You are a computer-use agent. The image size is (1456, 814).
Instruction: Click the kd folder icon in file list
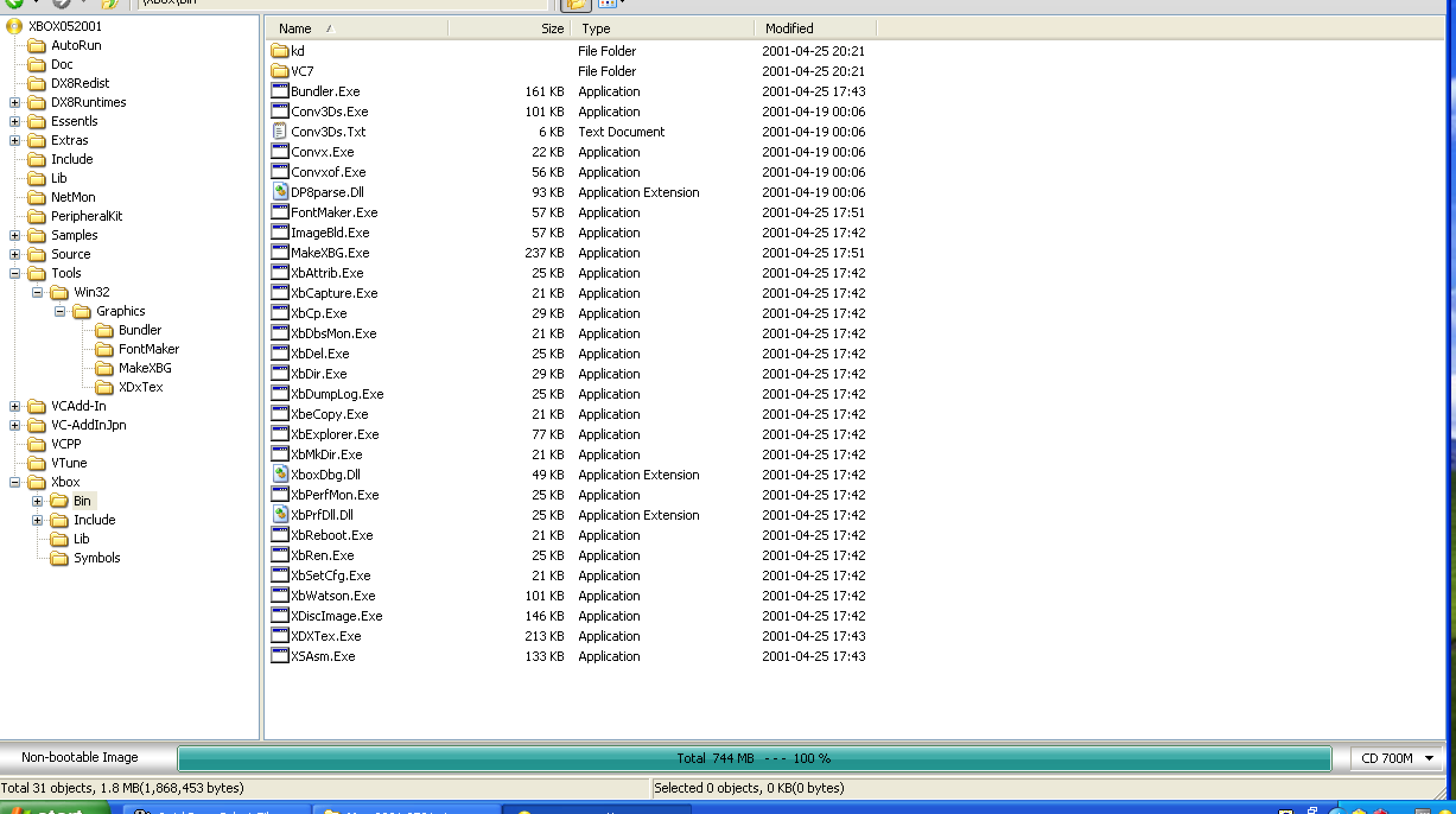click(x=279, y=51)
